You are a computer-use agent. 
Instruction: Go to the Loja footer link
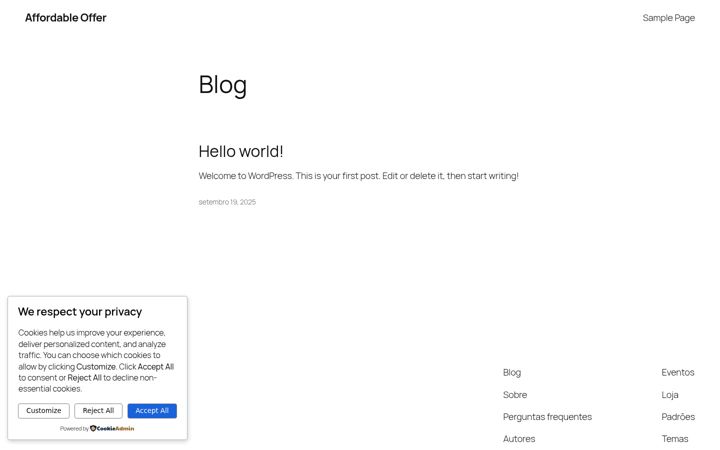(669, 394)
